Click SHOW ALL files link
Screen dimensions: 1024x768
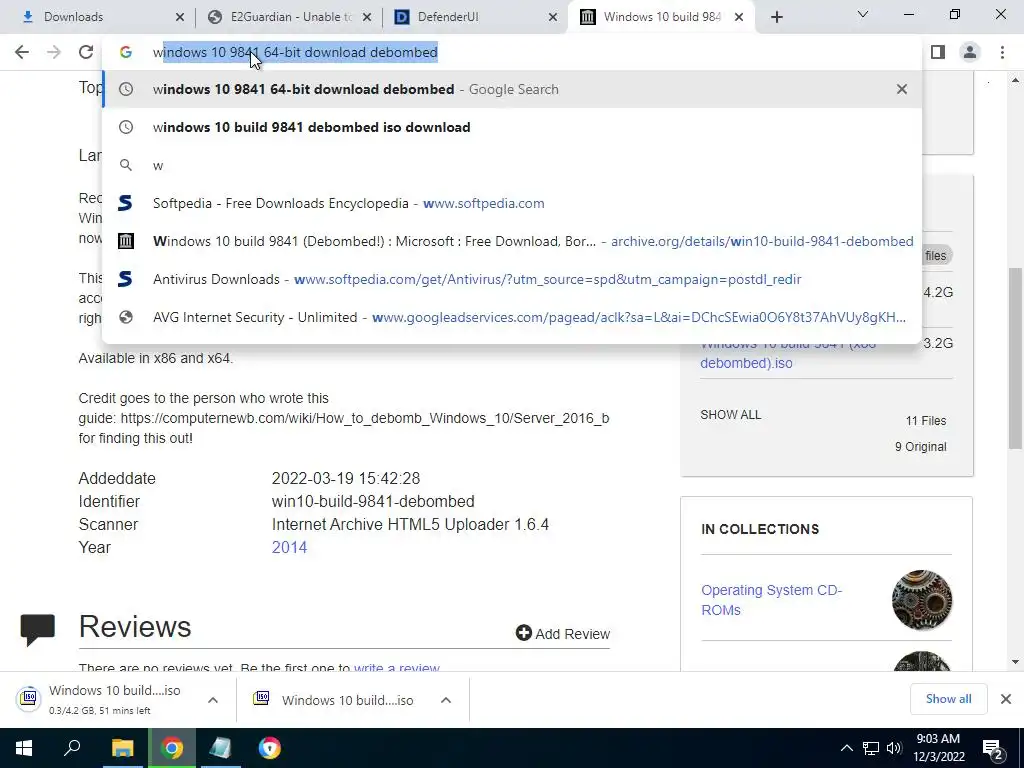tap(730, 415)
